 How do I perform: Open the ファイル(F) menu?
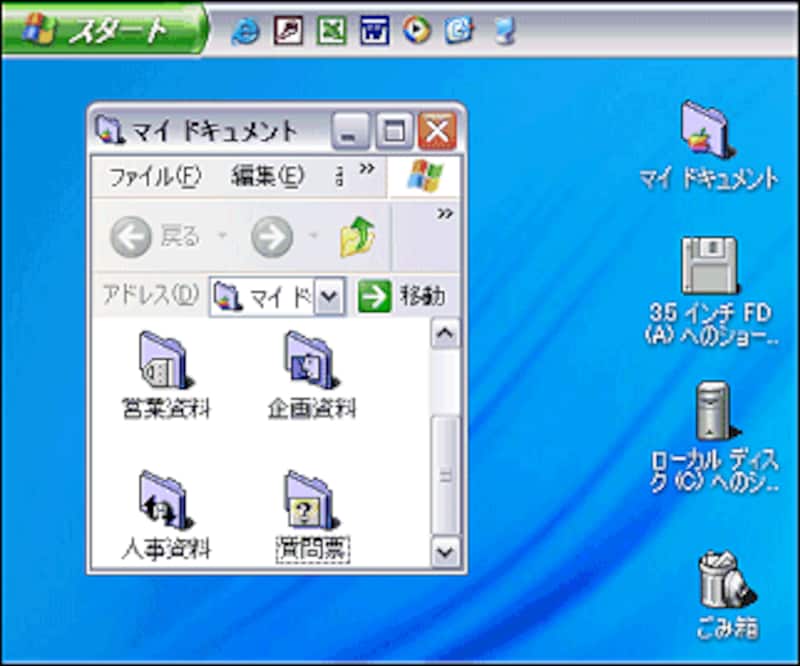(x=154, y=177)
